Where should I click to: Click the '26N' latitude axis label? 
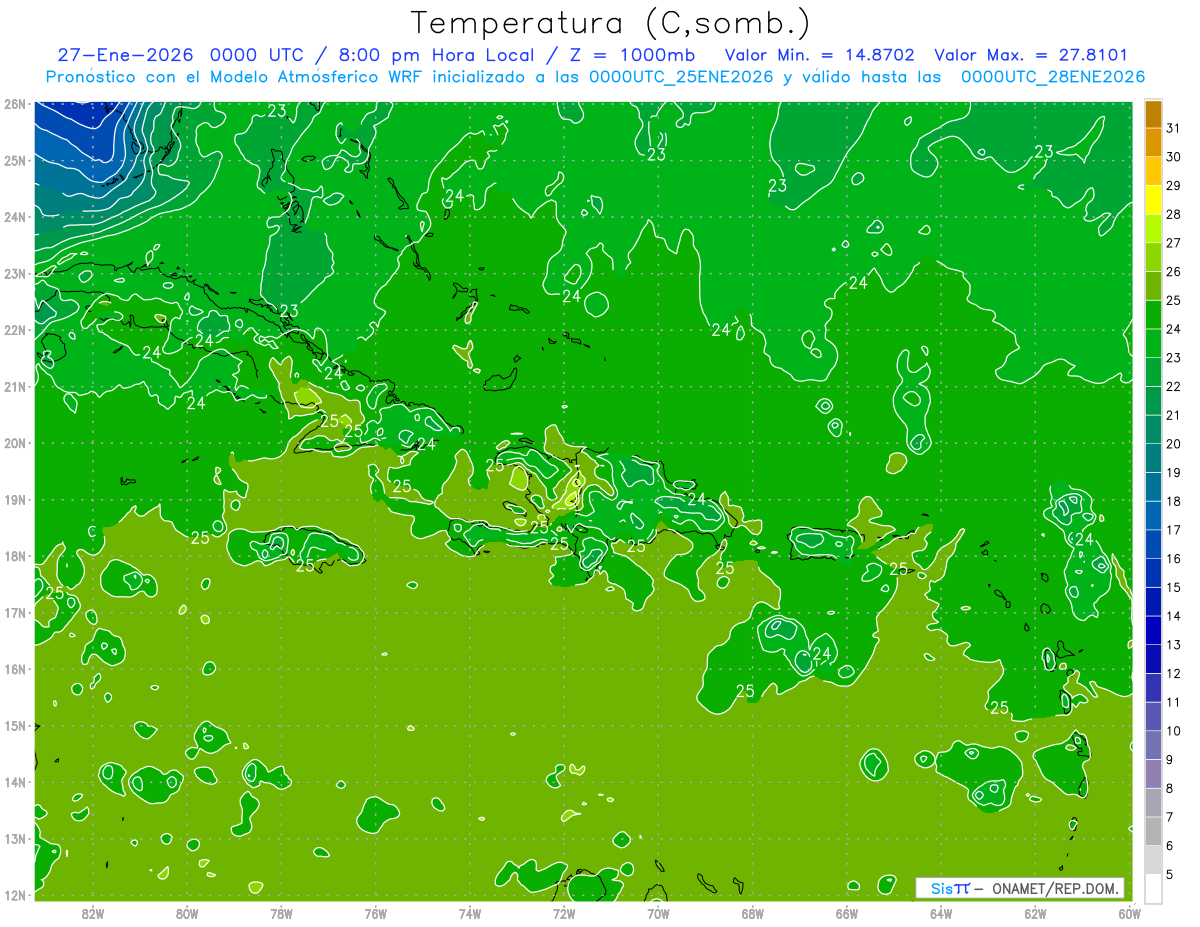click(14, 103)
